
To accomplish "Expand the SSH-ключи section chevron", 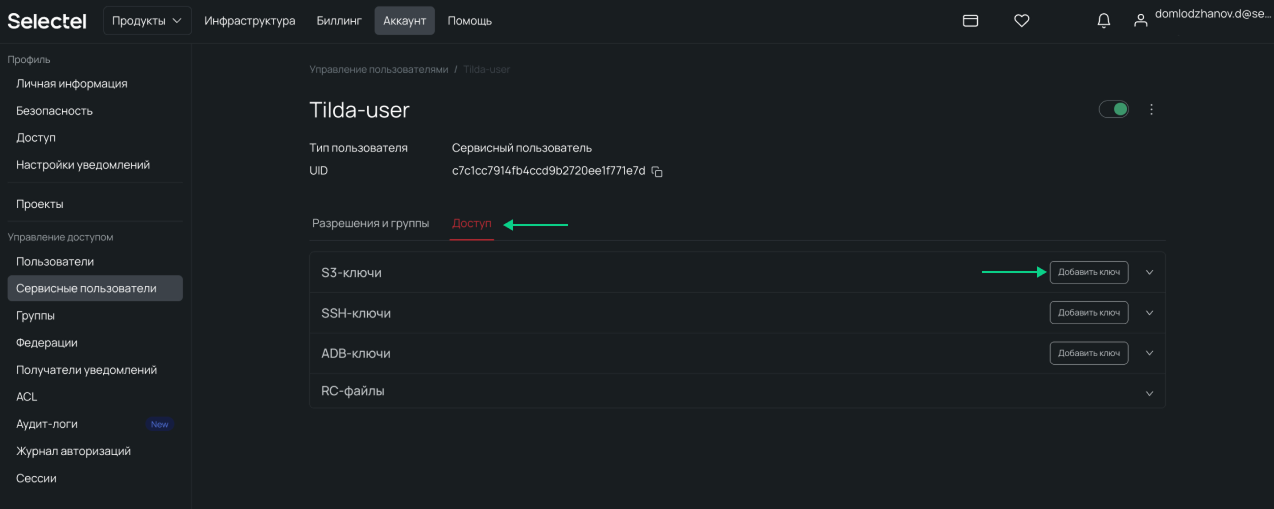I will point(1149,313).
